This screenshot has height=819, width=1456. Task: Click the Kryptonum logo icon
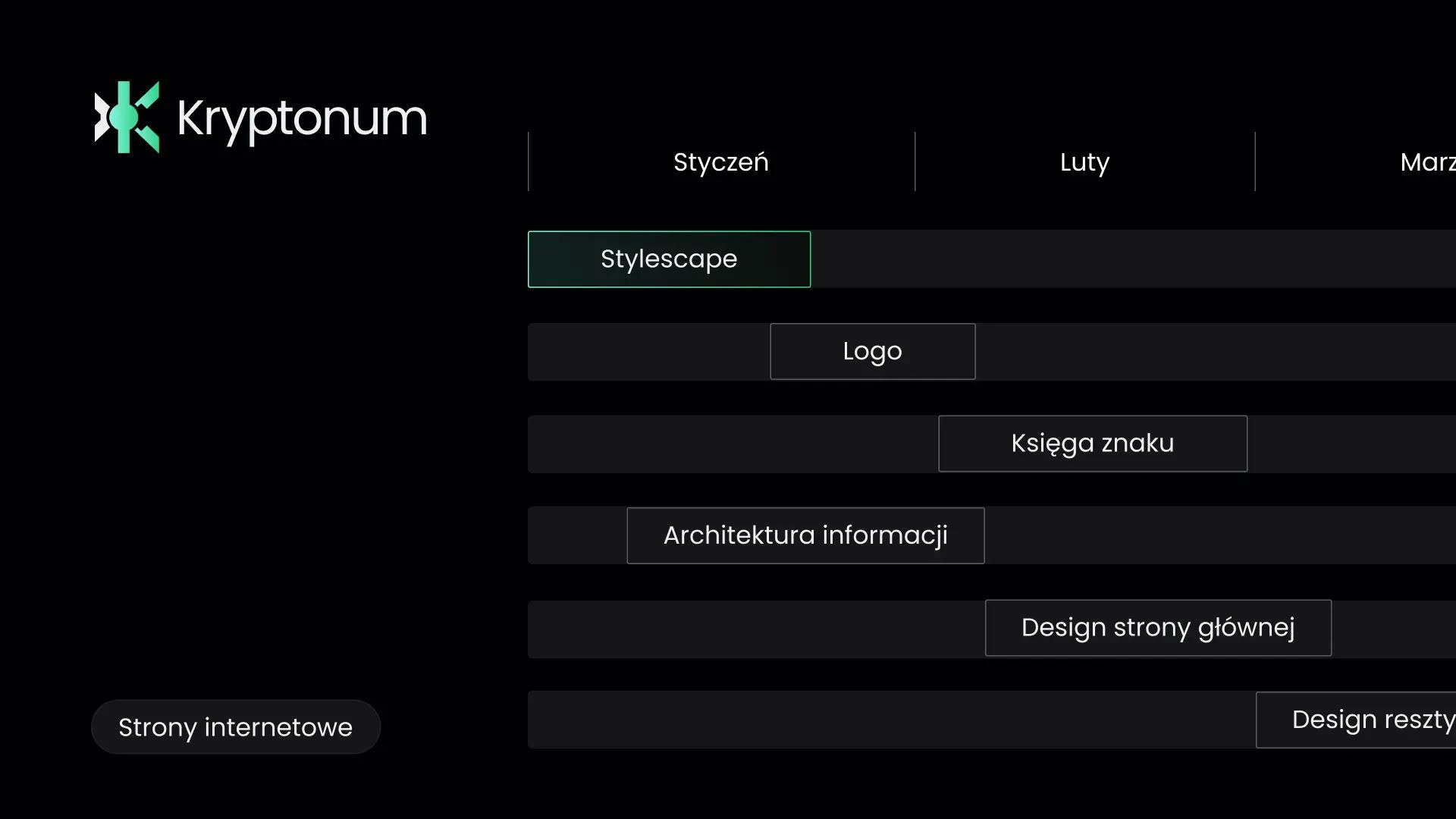tap(127, 118)
